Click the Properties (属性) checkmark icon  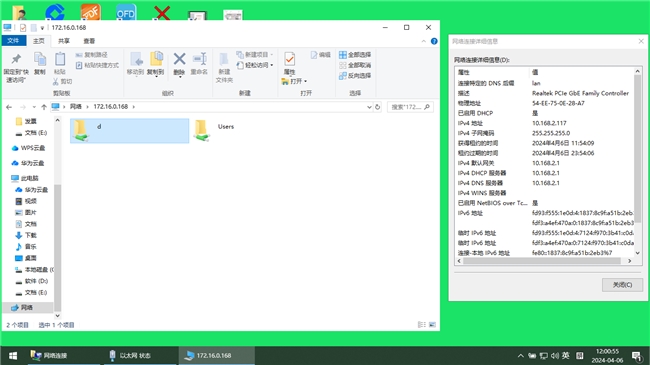289,59
